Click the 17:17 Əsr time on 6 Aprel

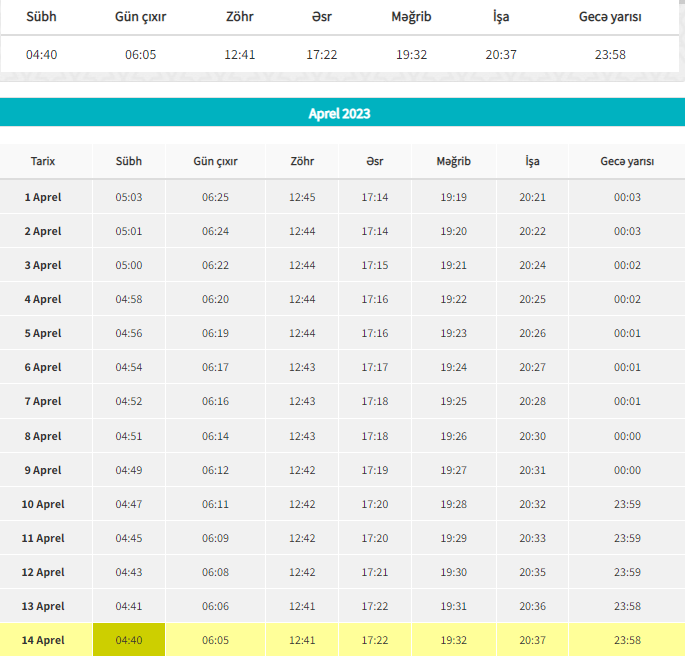375,367
